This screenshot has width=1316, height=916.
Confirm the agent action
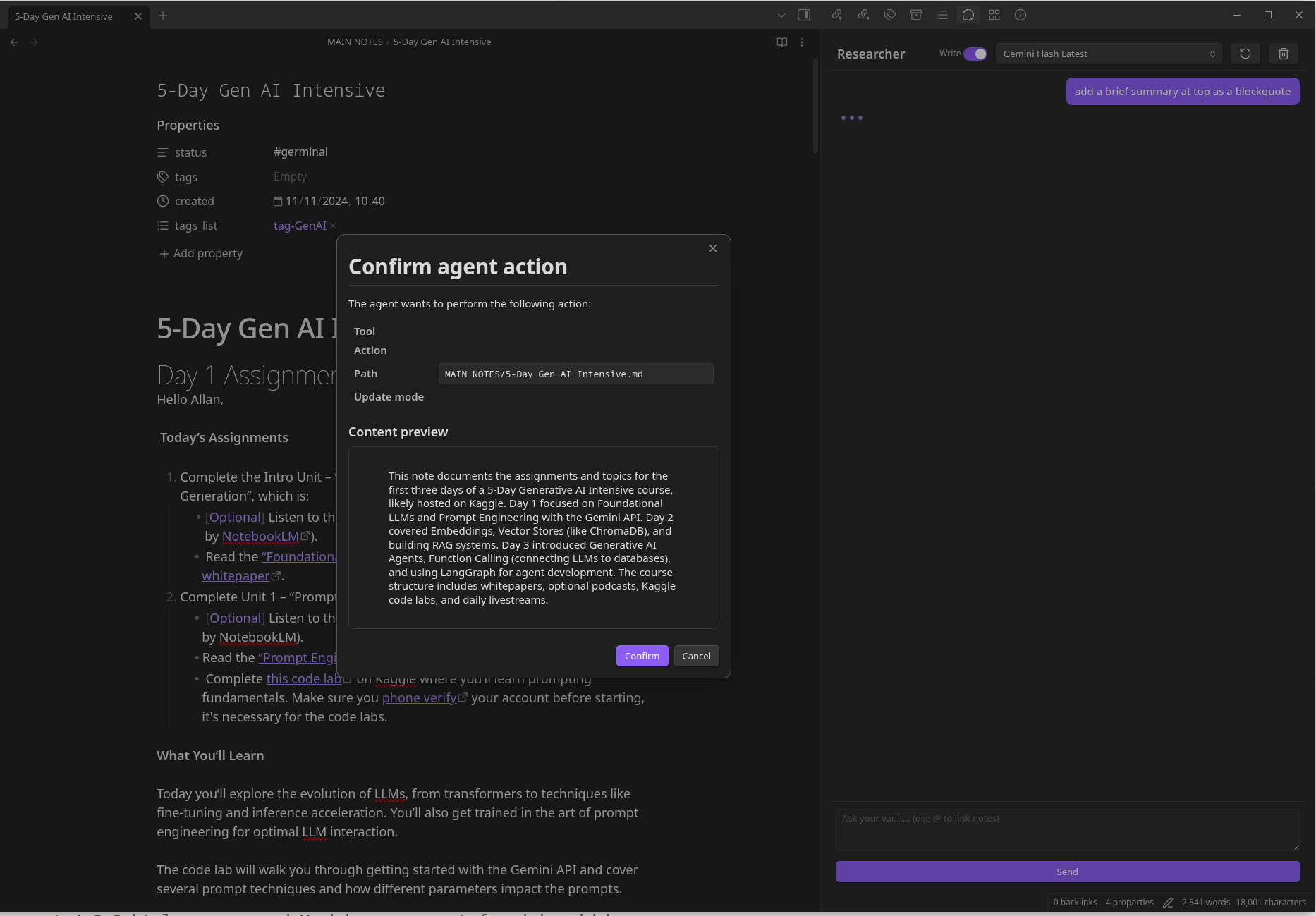pos(642,656)
